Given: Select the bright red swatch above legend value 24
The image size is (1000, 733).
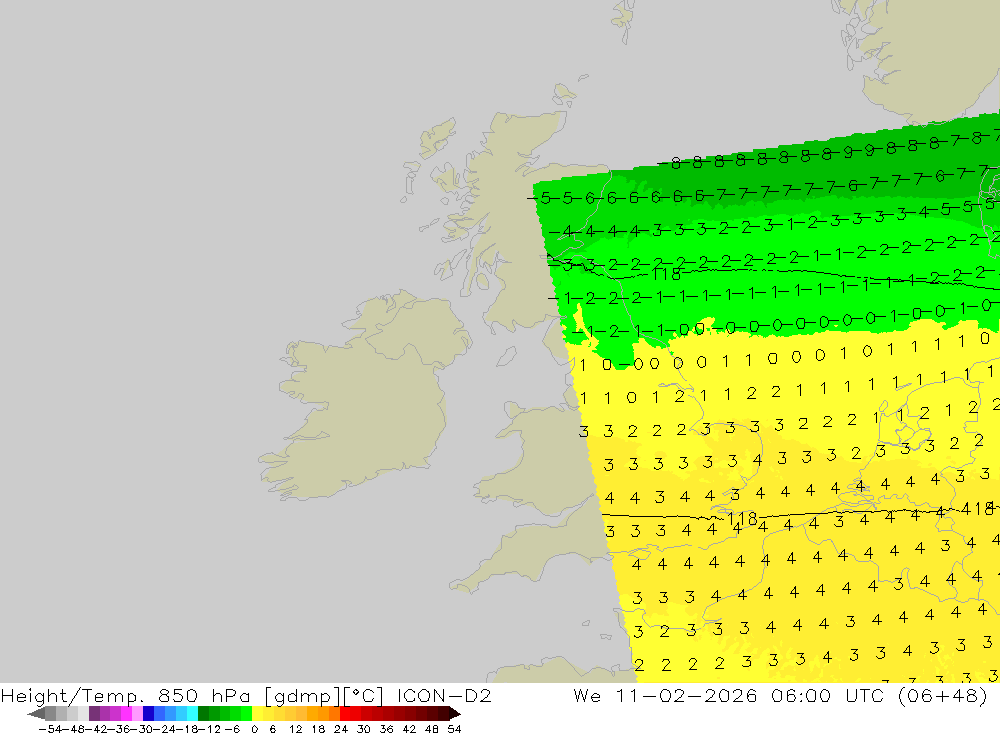Looking at the screenshot, I should [345, 714].
